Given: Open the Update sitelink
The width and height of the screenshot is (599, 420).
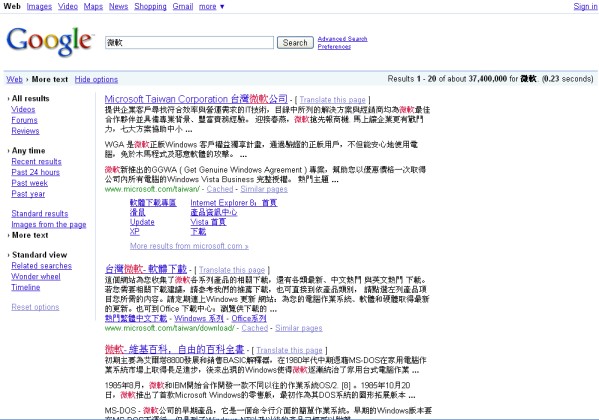Looking at the screenshot, I should click(x=142, y=222).
